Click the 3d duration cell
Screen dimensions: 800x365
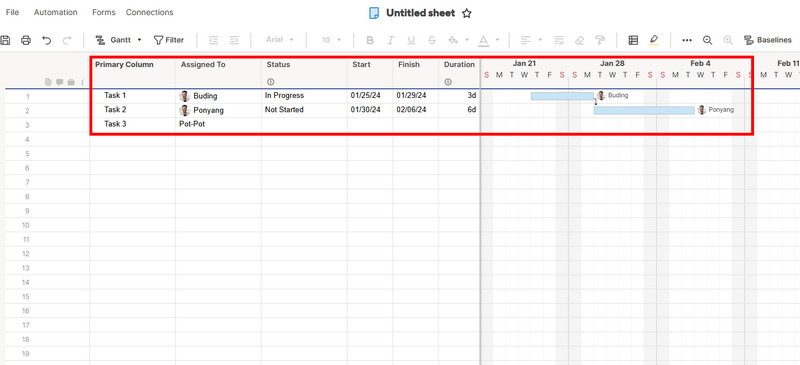click(x=459, y=95)
